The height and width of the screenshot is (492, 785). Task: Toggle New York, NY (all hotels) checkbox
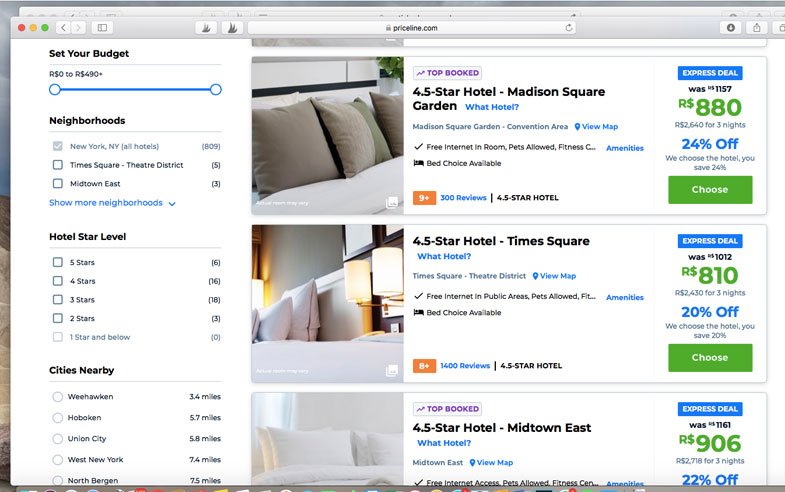pos(58,146)
